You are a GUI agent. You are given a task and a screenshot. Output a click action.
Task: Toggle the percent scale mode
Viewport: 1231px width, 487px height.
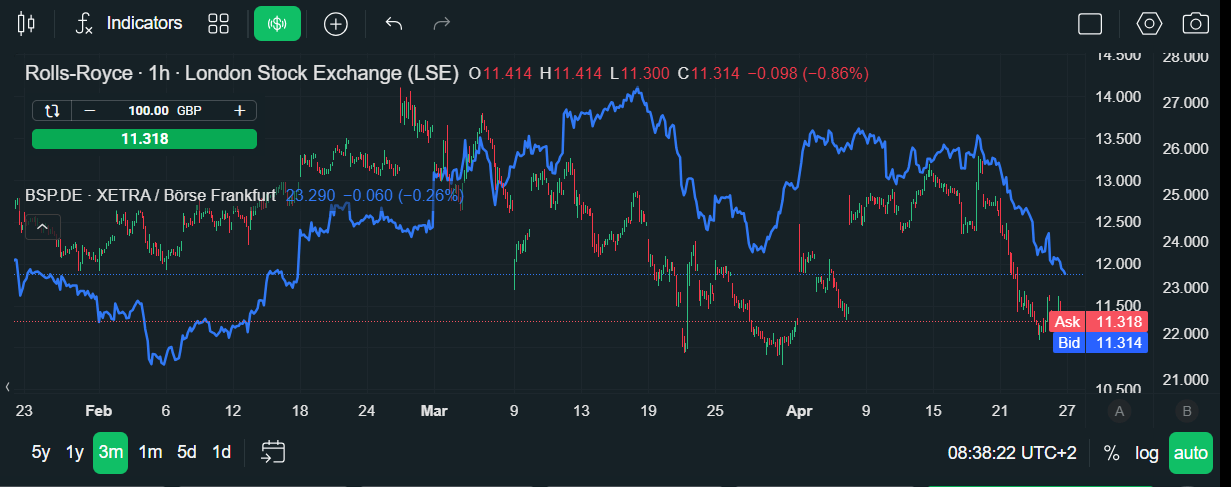coord(1111,453)
